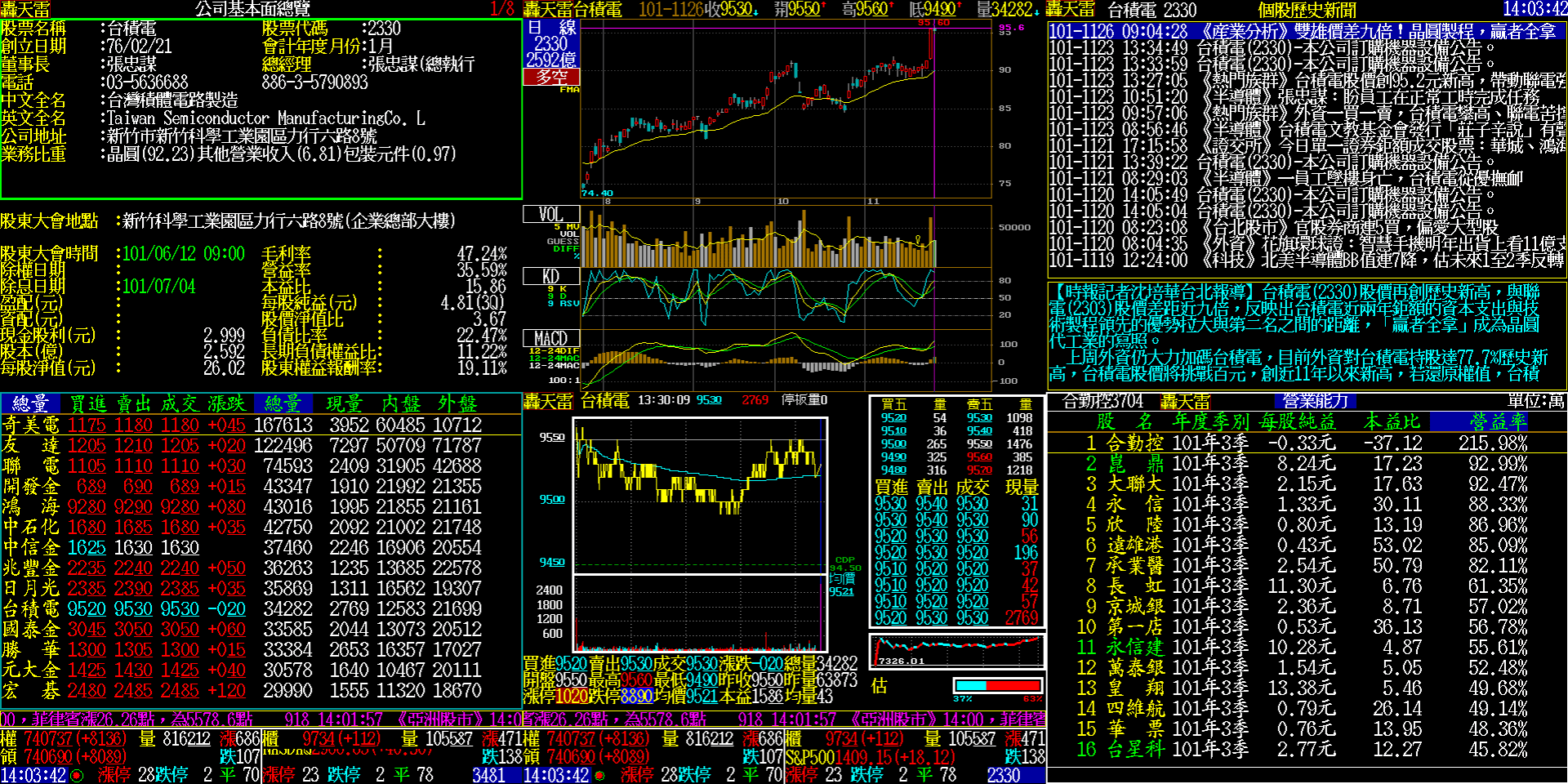Image resolution: width=1568 pixels, height=784 pixels.
Task: Open the 12:24:00 《科技》北美半導體 news headline
Action: click(1307, 260)
